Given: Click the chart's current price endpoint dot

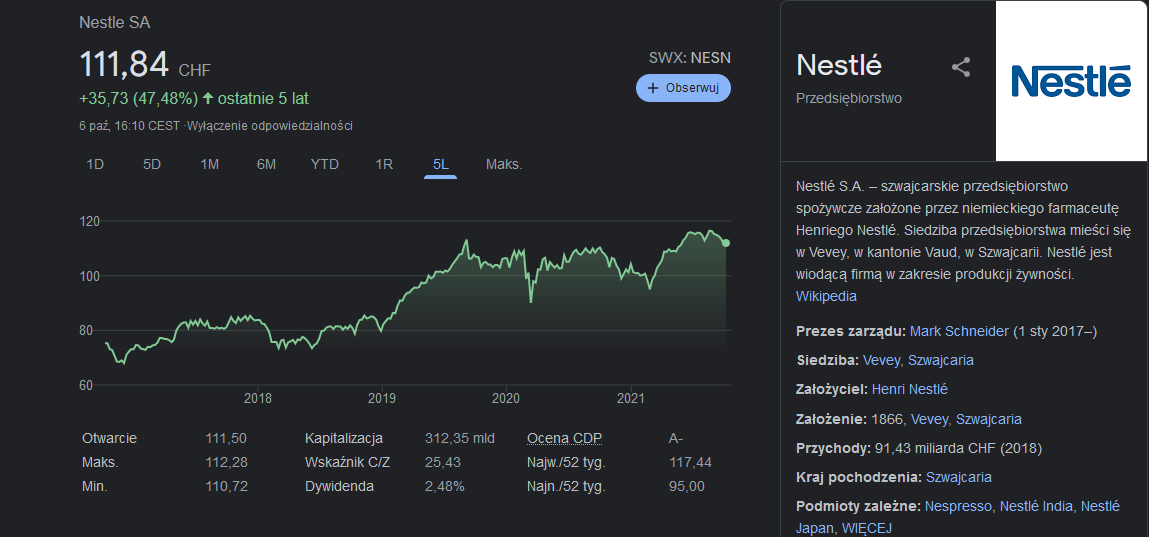Looking at the screenshot, I should [725, 243].
